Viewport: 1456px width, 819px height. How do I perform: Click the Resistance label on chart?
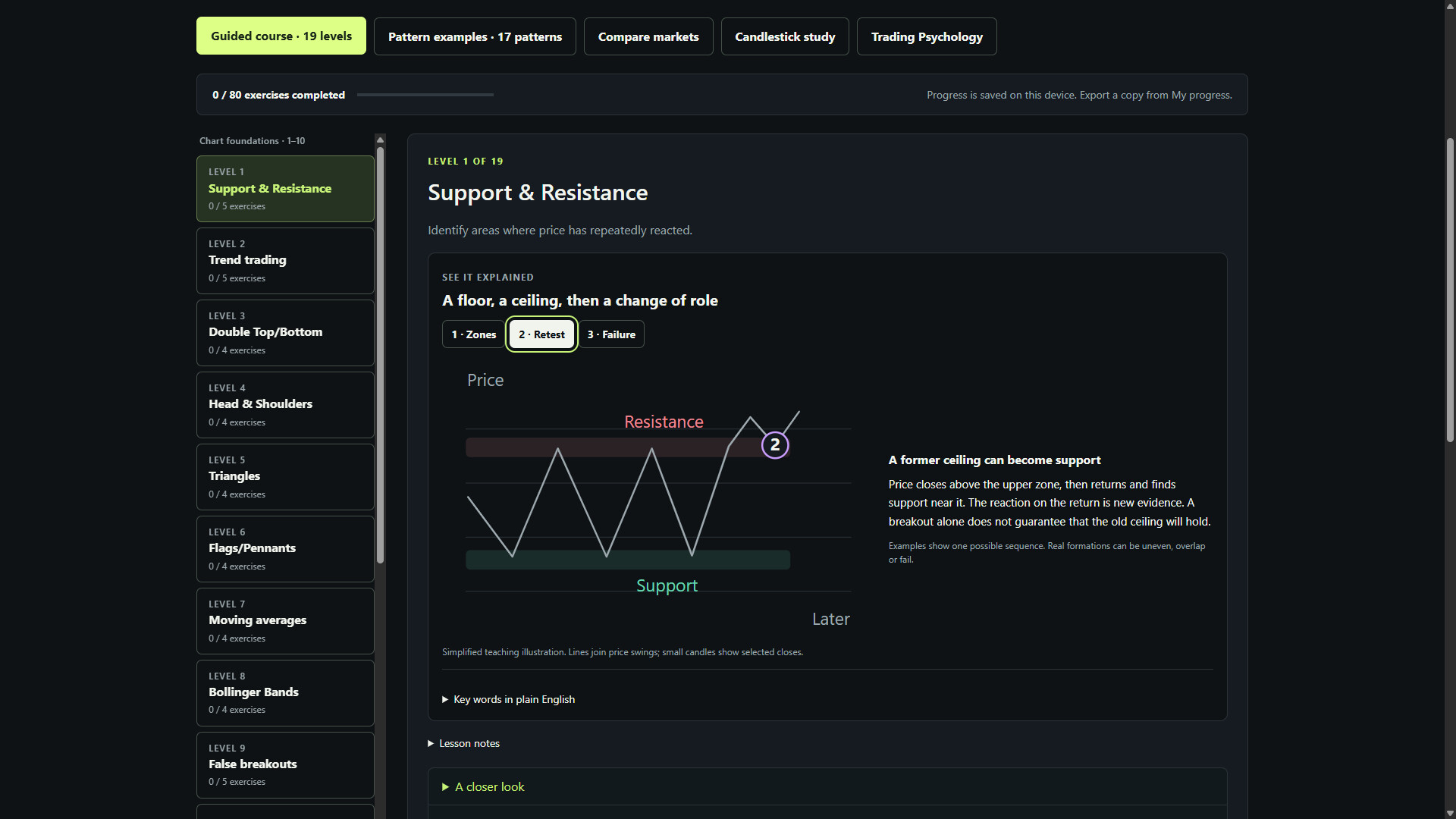point(664,422)
